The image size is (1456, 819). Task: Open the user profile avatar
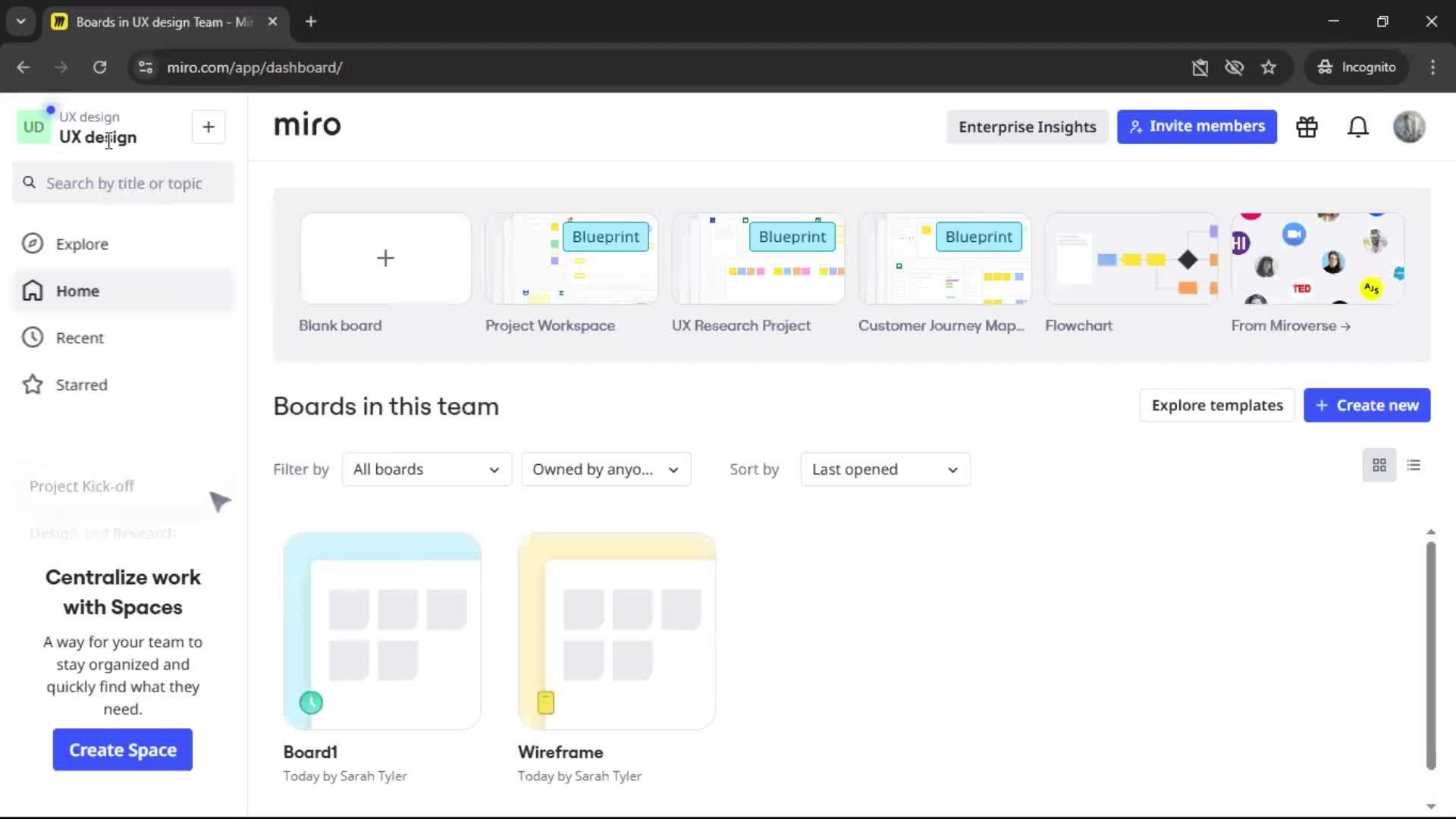point(1409,127)
